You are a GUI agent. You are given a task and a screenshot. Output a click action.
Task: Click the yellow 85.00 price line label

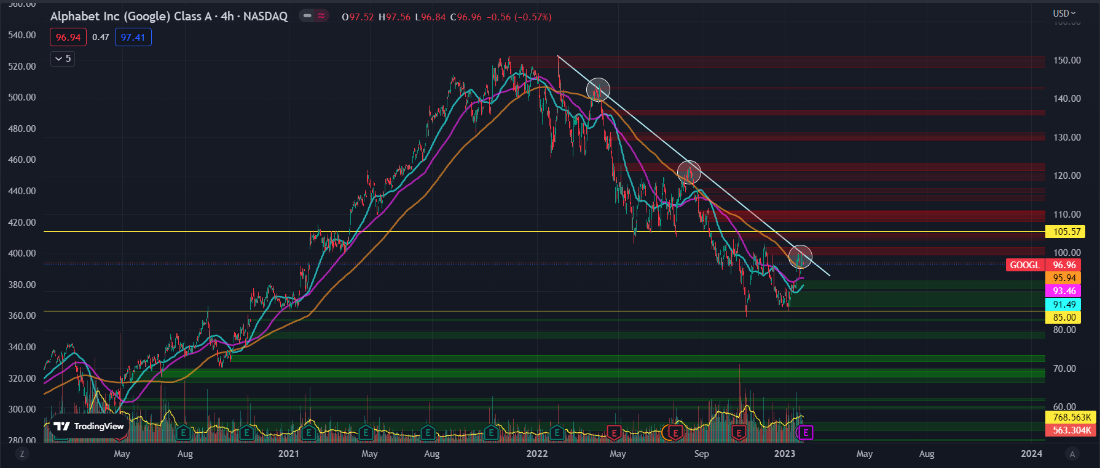pos(1065,317)
